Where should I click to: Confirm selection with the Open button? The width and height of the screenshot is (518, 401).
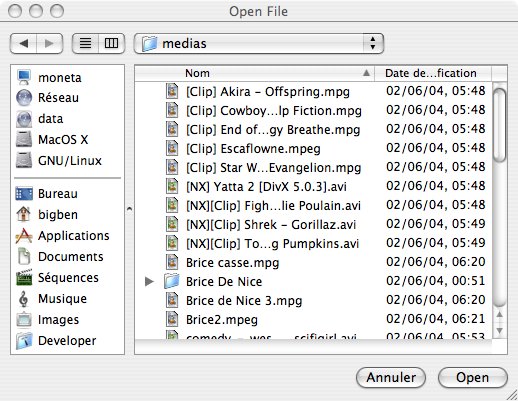(473, 378)
